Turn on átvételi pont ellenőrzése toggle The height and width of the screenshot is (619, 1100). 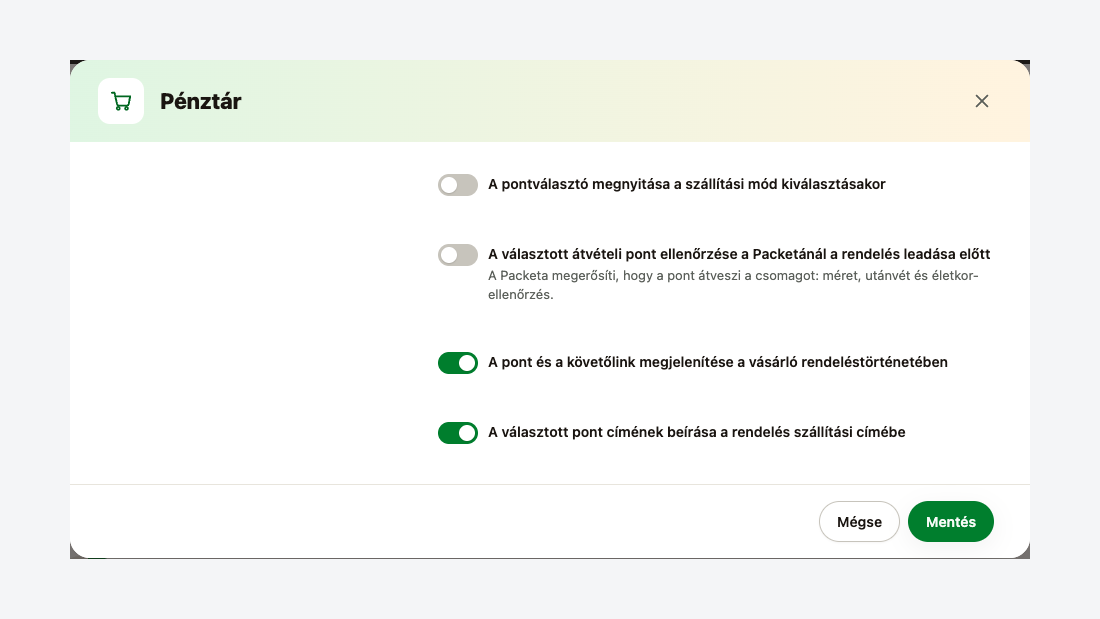coord(457,255)
